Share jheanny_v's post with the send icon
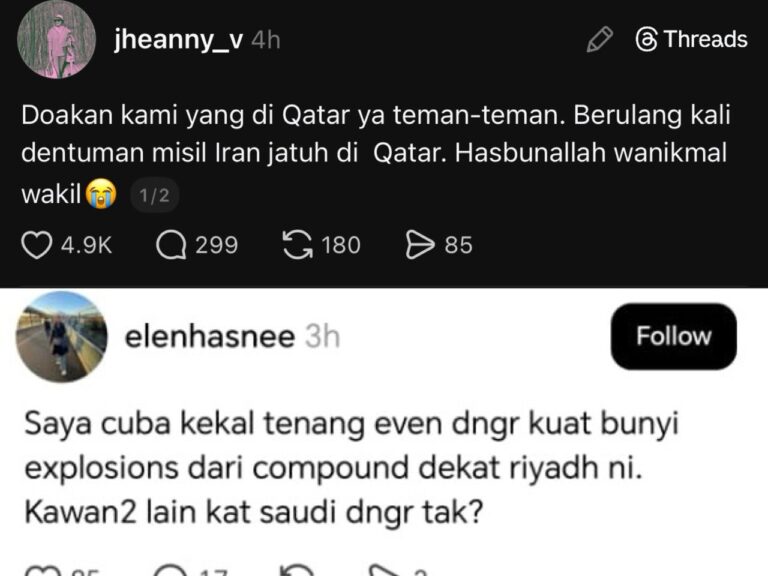 (420, 245)
